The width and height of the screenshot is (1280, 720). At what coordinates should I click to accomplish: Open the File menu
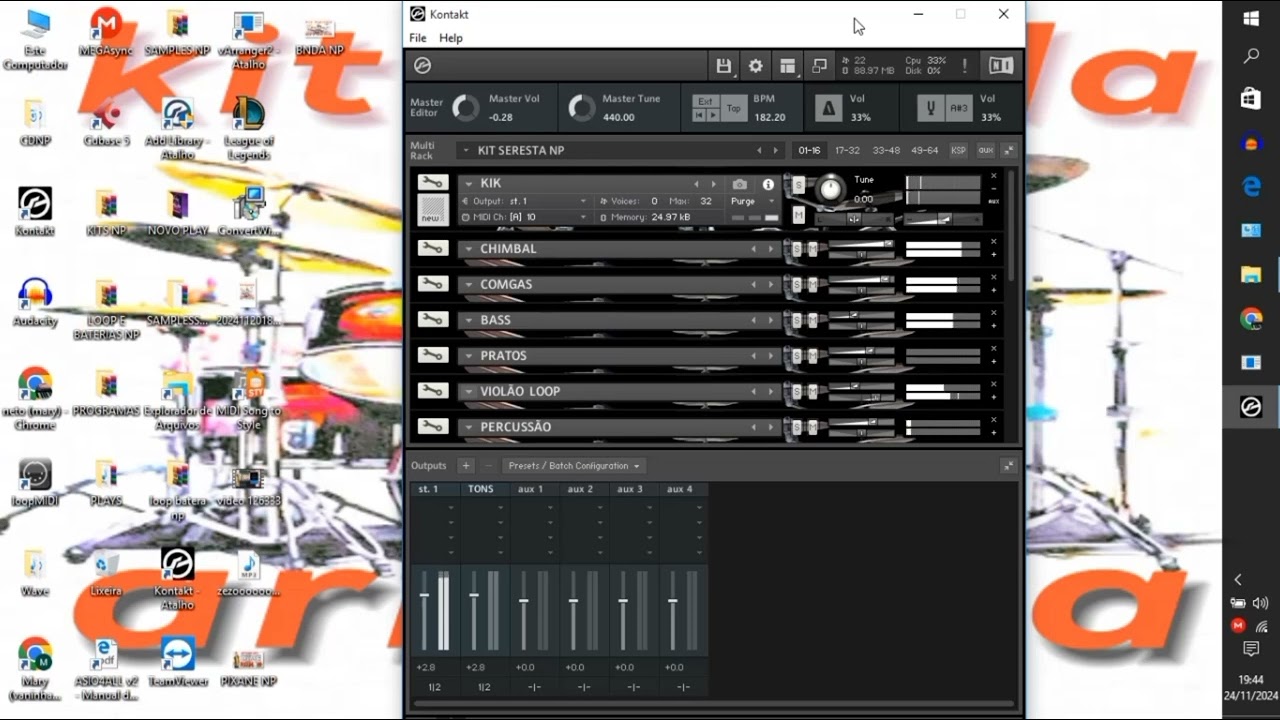point(418,38)
